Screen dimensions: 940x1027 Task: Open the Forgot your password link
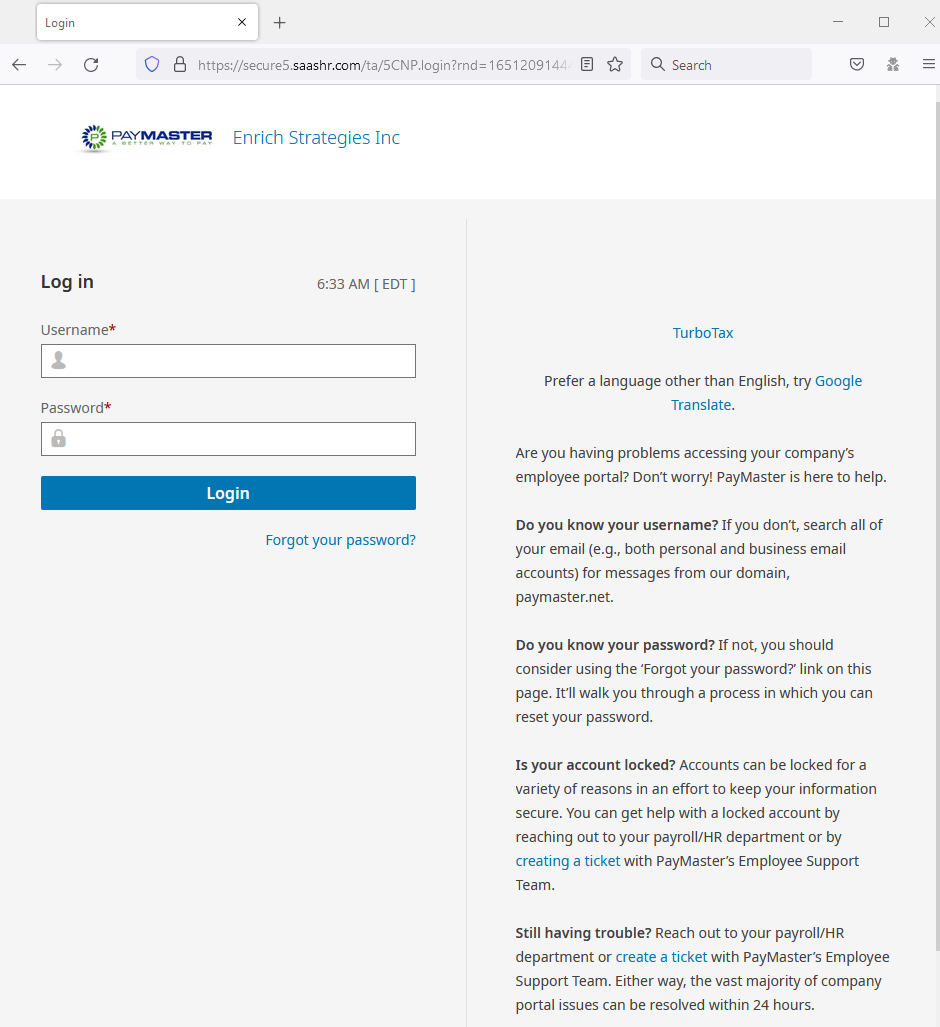pyautogui.click(x=340, y=539)
